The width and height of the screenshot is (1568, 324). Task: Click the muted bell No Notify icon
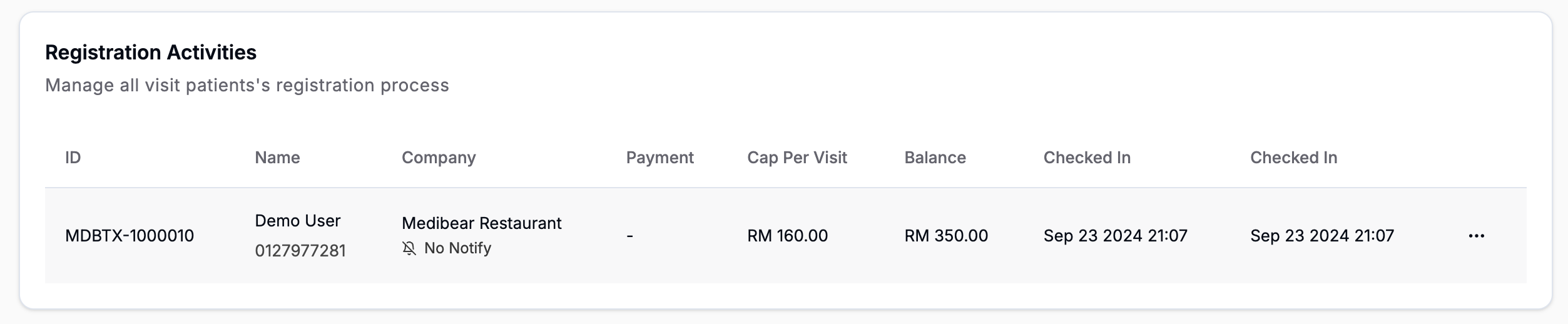409,248
